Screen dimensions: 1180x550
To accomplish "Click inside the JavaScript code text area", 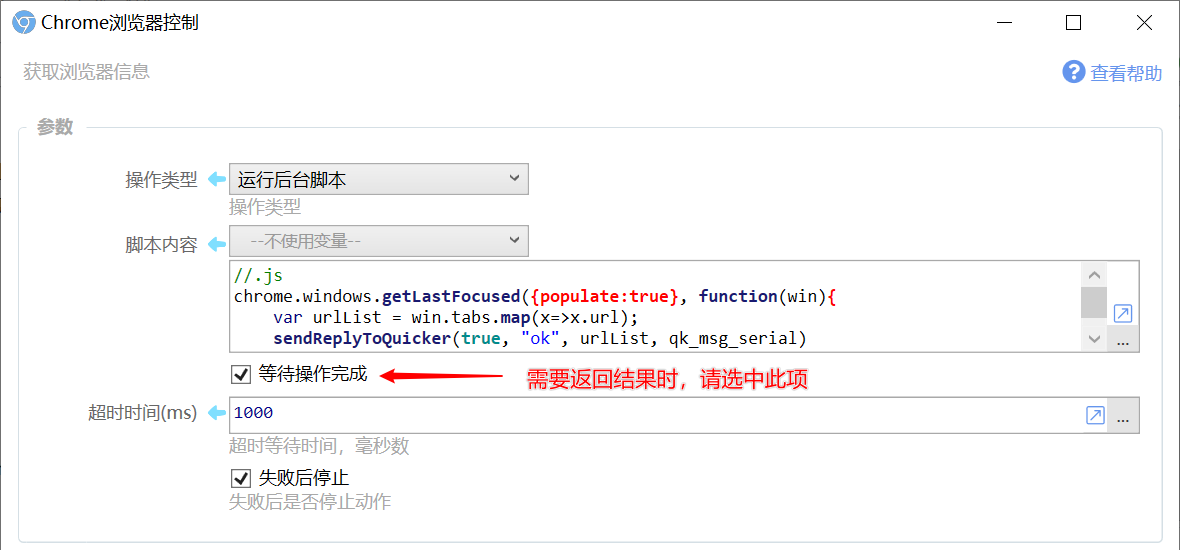I will tap(655, 306).
